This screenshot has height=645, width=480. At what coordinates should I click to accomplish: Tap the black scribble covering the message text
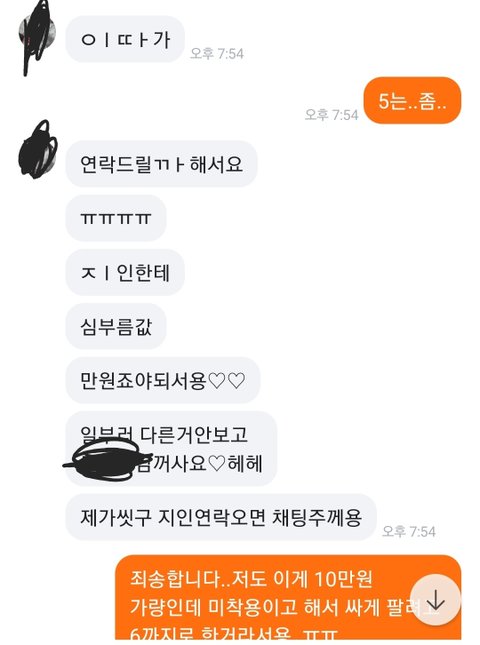(x=108, y=462)
